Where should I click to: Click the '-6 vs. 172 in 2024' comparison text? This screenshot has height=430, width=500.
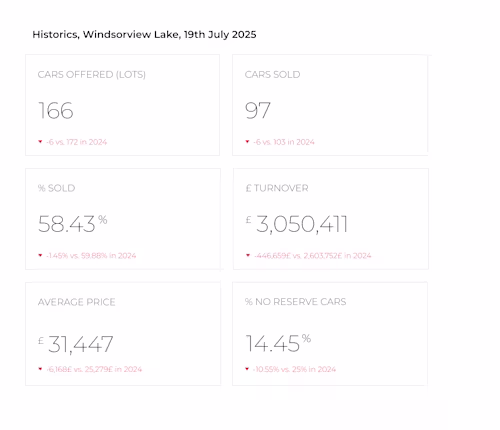(77, 142)
